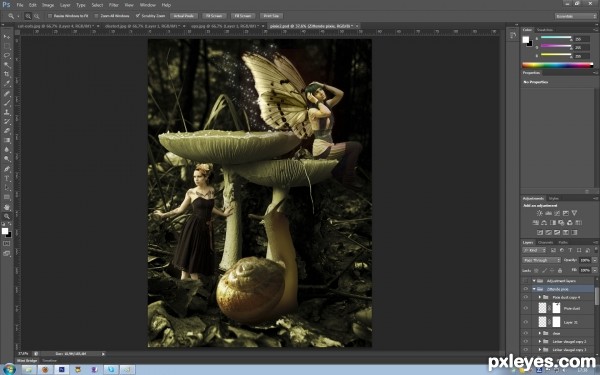The width and height of the screenshot is (600, 375).
Task: Open the Filter menu
Action: point(114,5)
